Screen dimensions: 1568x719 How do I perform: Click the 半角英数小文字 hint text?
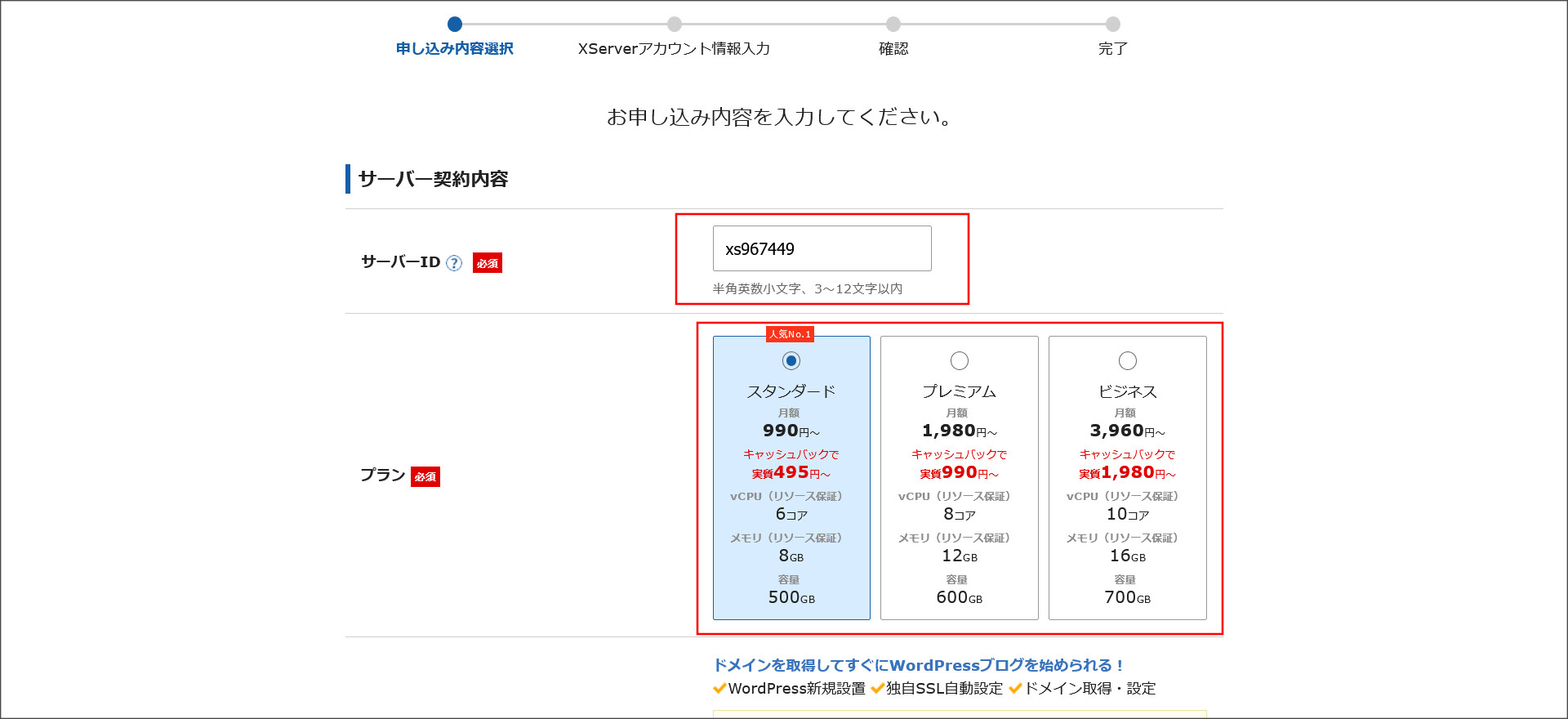tap(807, 288)
